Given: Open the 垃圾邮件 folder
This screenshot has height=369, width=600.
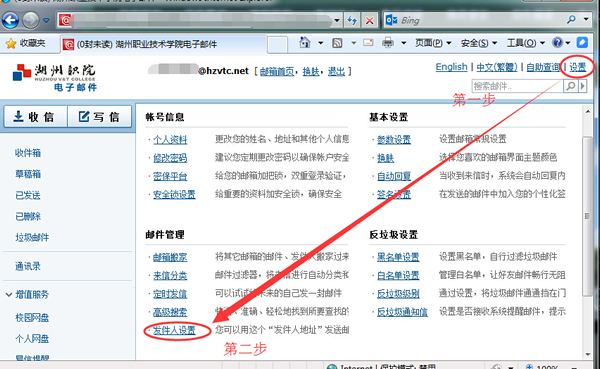Looking at the screenshot, I should [x=32, y=237].
